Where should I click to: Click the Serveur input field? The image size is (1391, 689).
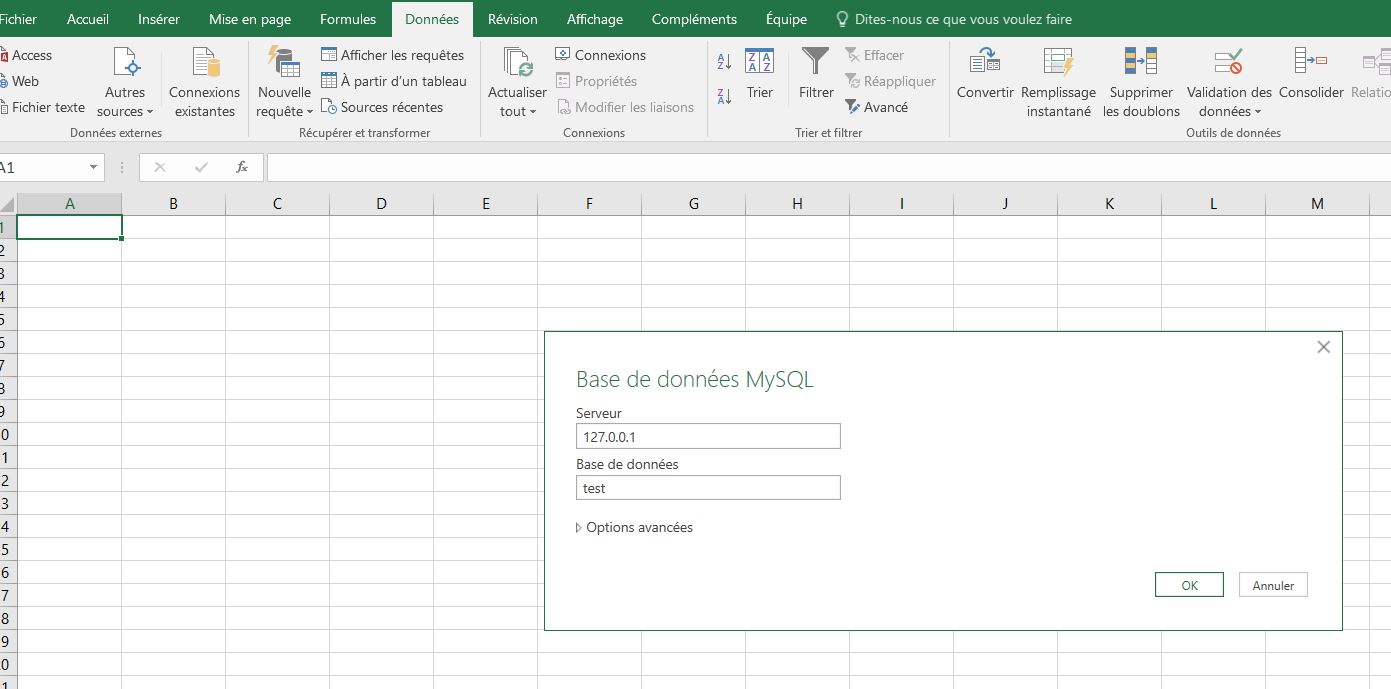(708, 436)
